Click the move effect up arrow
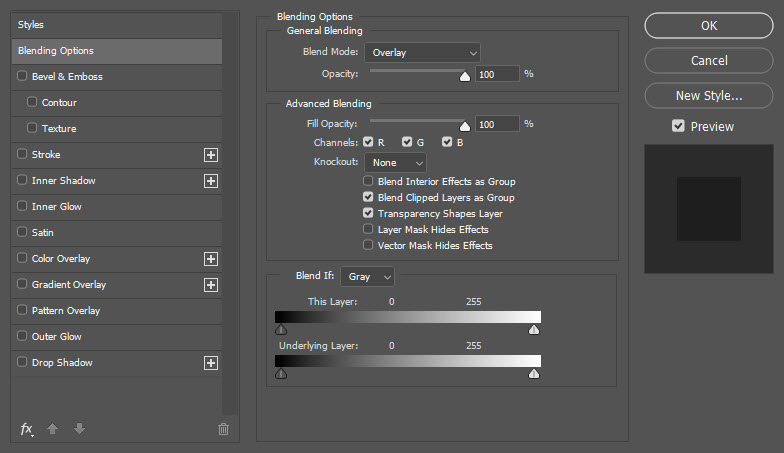784x453 pixels. pyautogui.click(x=53, y=429)
